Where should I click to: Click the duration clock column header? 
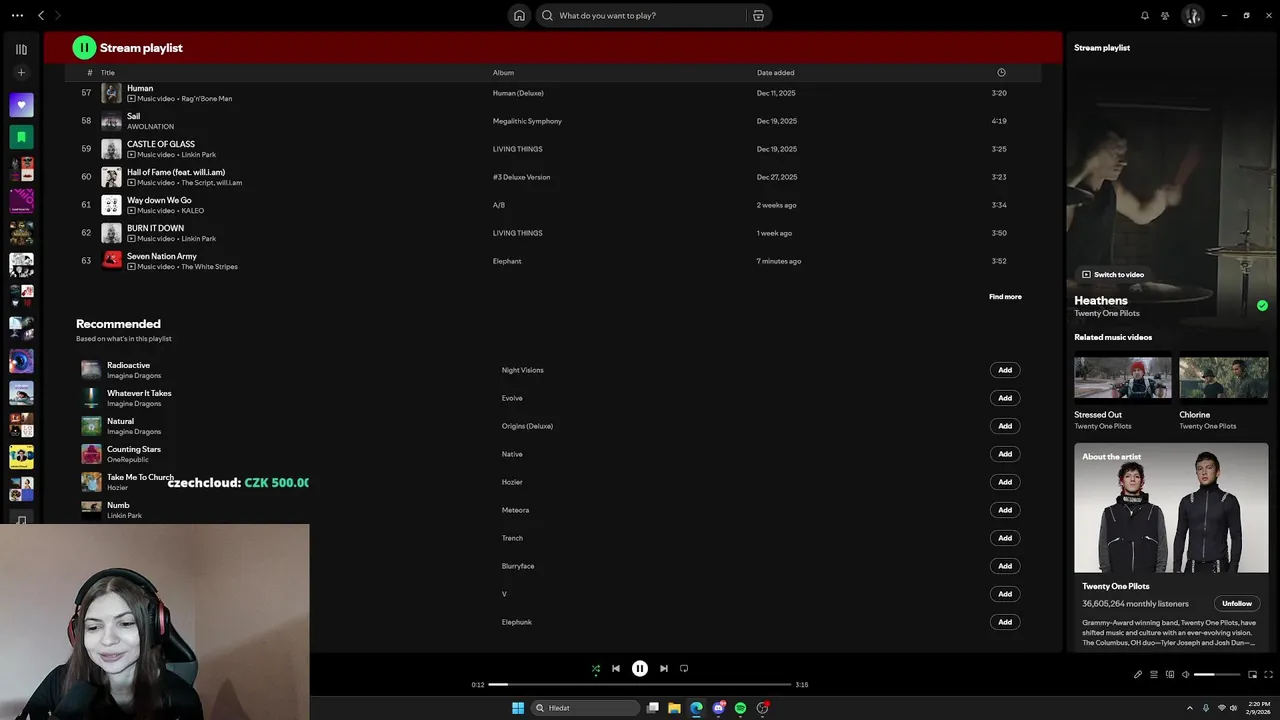[x=1001, y=72]
